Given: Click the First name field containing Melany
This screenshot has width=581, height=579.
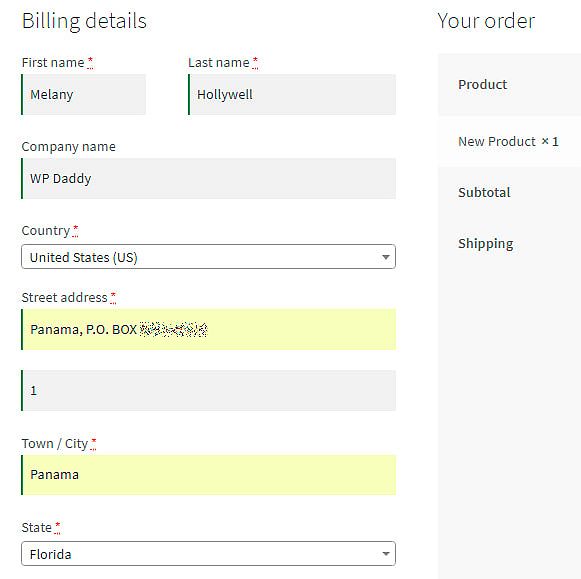Looking at the screenshot, I should (x=84, y=94).
